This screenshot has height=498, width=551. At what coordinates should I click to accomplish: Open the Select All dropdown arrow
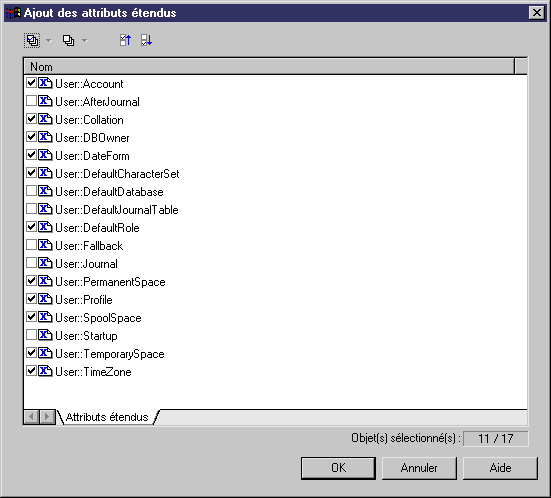point(49,41)
